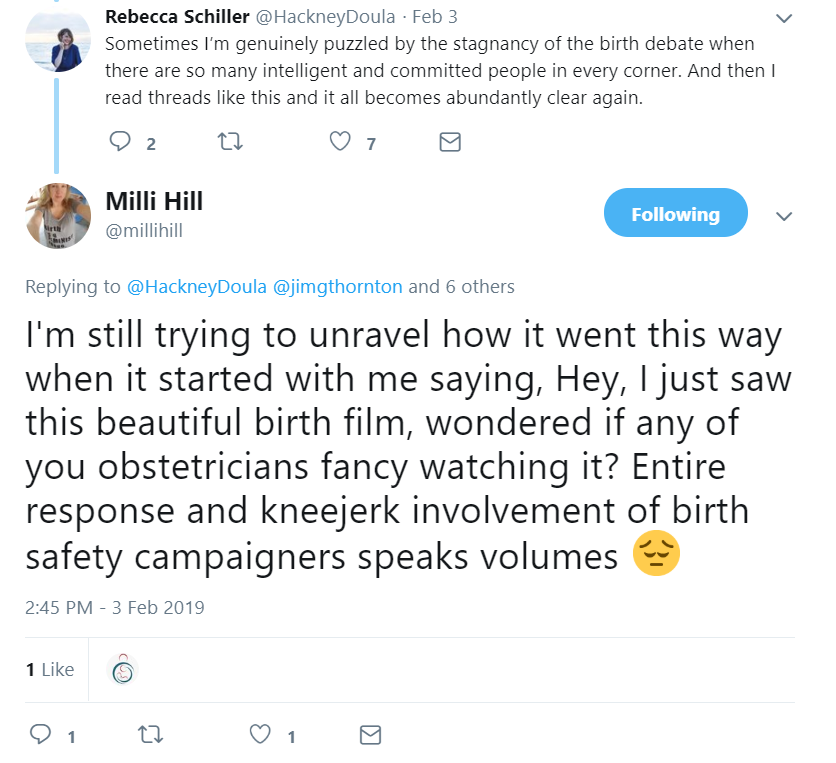Click the liker's avatar beside 1 Like
Viewport: 836px width, 763px height.
pos(122,670)
